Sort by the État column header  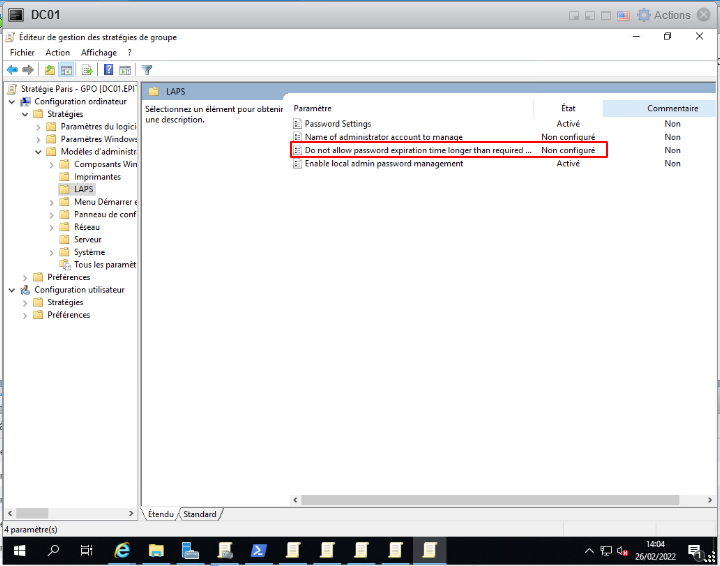click(x=568, y=108)
